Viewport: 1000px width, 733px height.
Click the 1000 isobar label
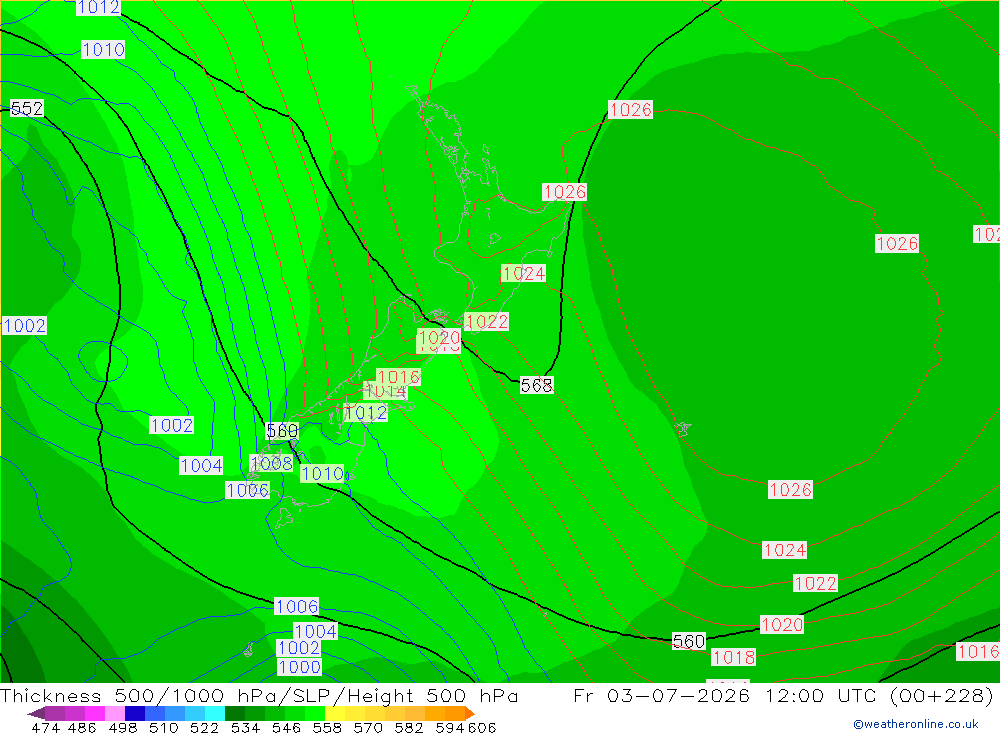coord(299,667)
